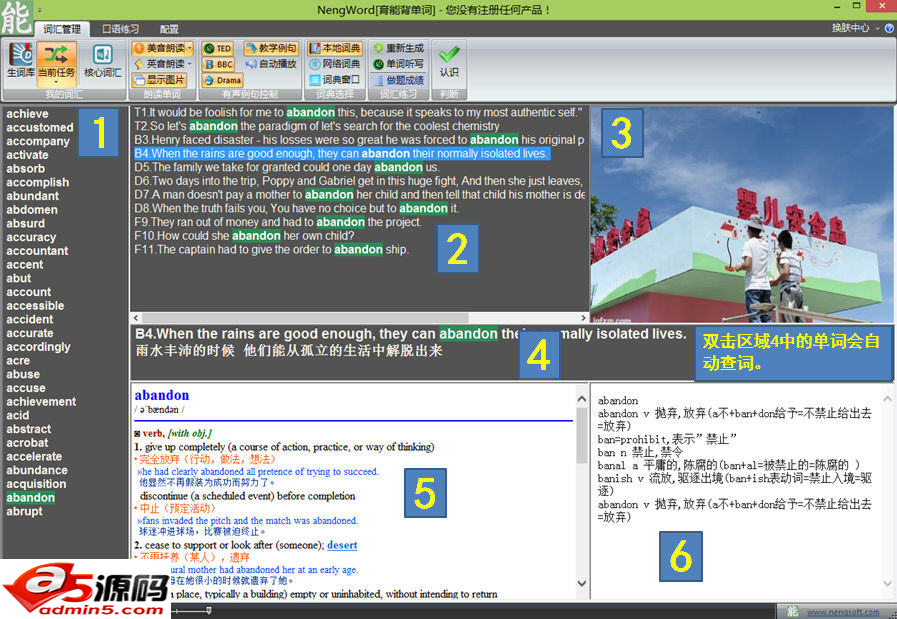Viewport: 897px width, 619px height.
Task: Select 网络词典 online dictionary
Action: click(x=335, y=64)
